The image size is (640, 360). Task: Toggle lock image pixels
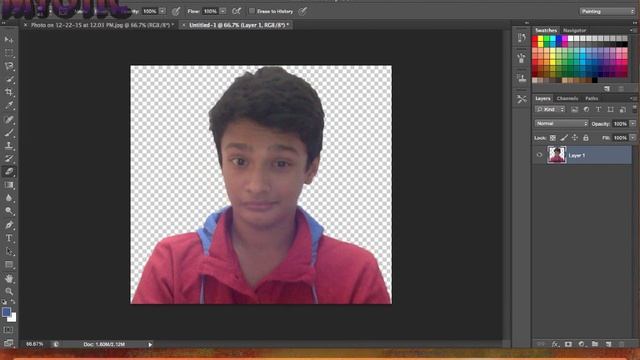(564, 138)
